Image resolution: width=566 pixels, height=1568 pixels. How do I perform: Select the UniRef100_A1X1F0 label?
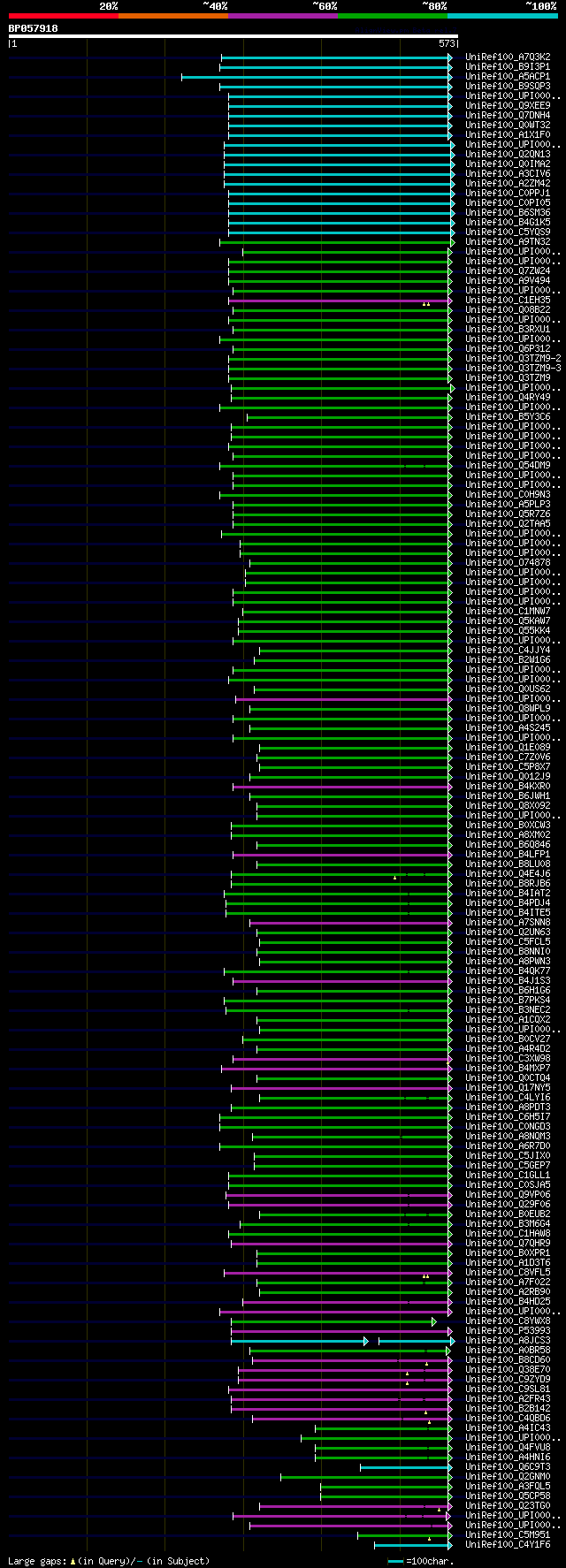pos(508,134)
